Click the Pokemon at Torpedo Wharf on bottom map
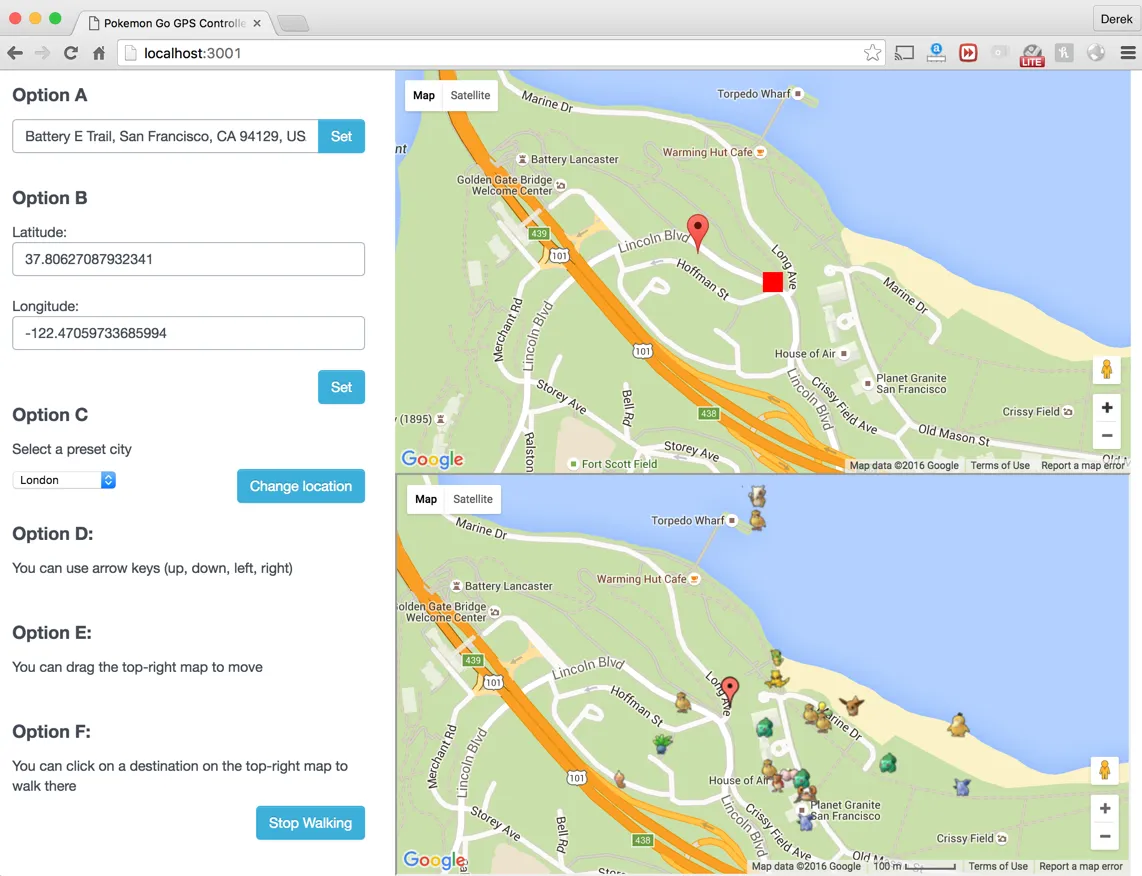 click(x=757, y=520)
